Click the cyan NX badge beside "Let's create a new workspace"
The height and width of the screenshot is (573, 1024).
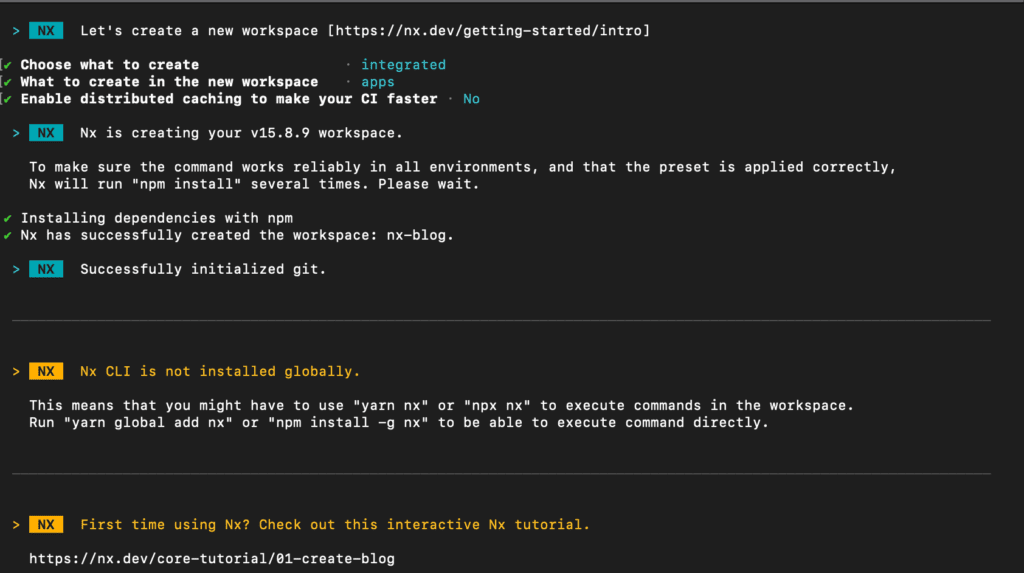click(x=46, y=31)
